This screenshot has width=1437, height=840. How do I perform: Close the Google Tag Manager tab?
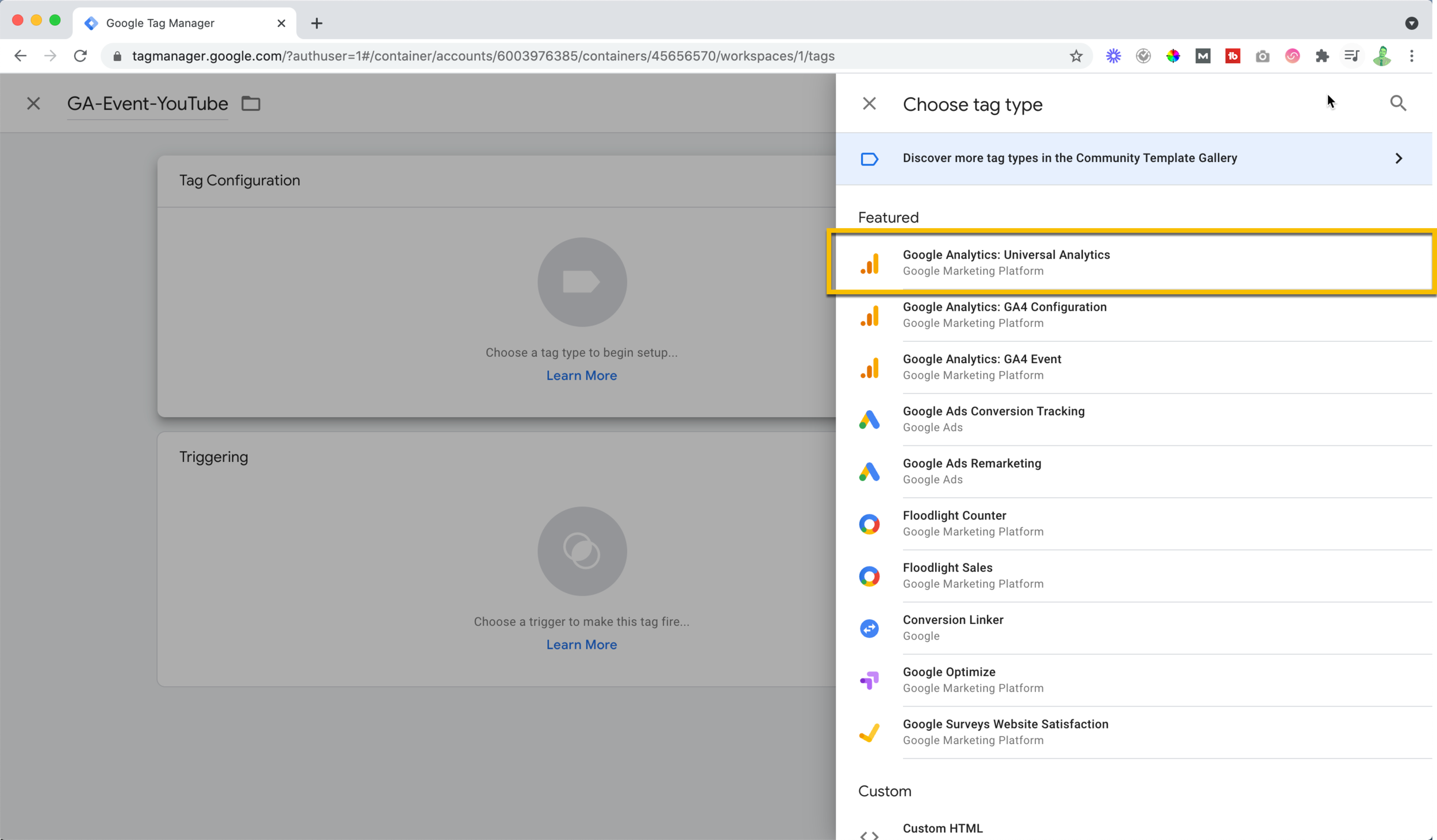point(281,24)
